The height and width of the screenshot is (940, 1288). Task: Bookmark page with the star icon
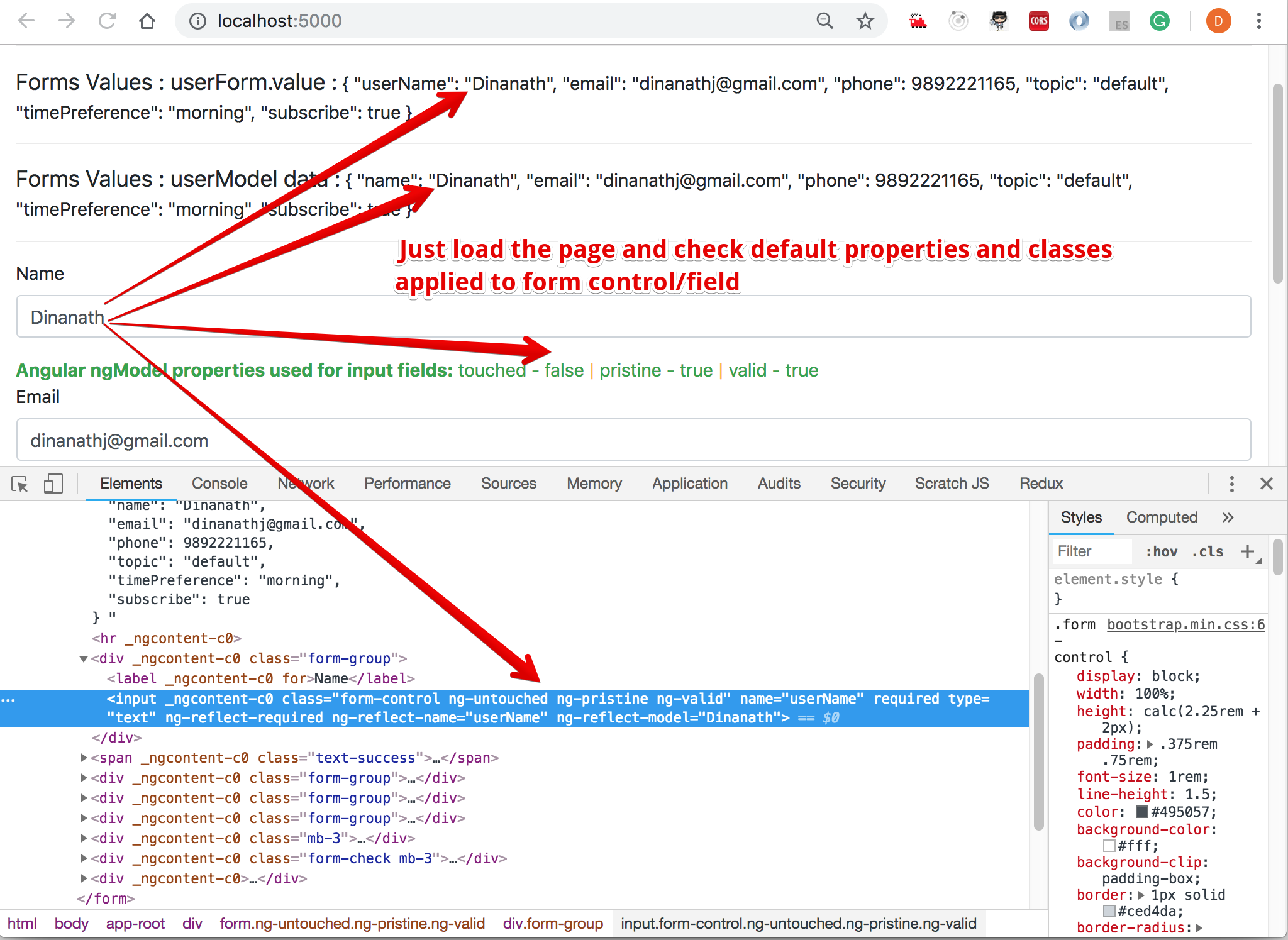[x=865, y=21]
